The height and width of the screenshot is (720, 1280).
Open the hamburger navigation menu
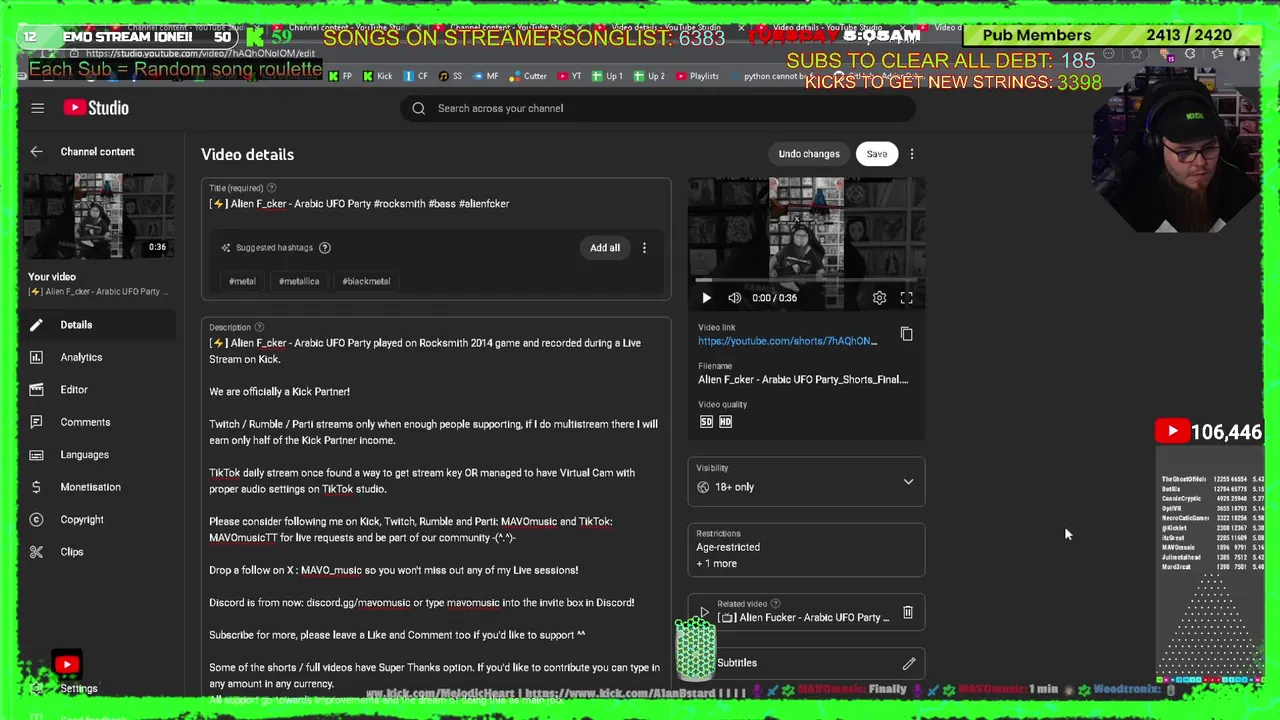pos(37,108)
